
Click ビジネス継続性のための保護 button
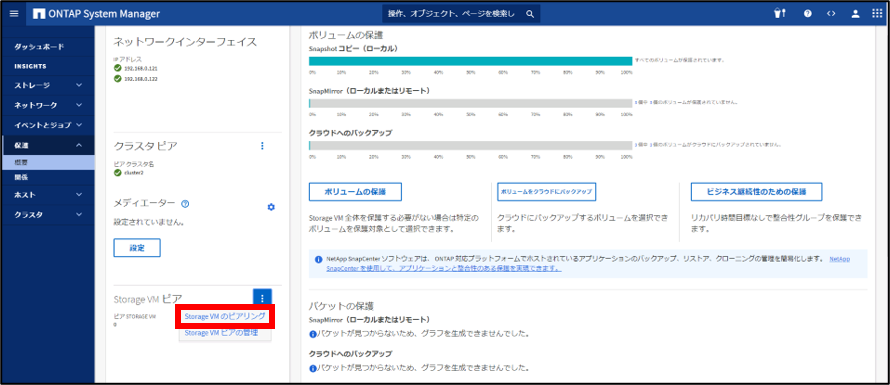click(x=757, y=192)
